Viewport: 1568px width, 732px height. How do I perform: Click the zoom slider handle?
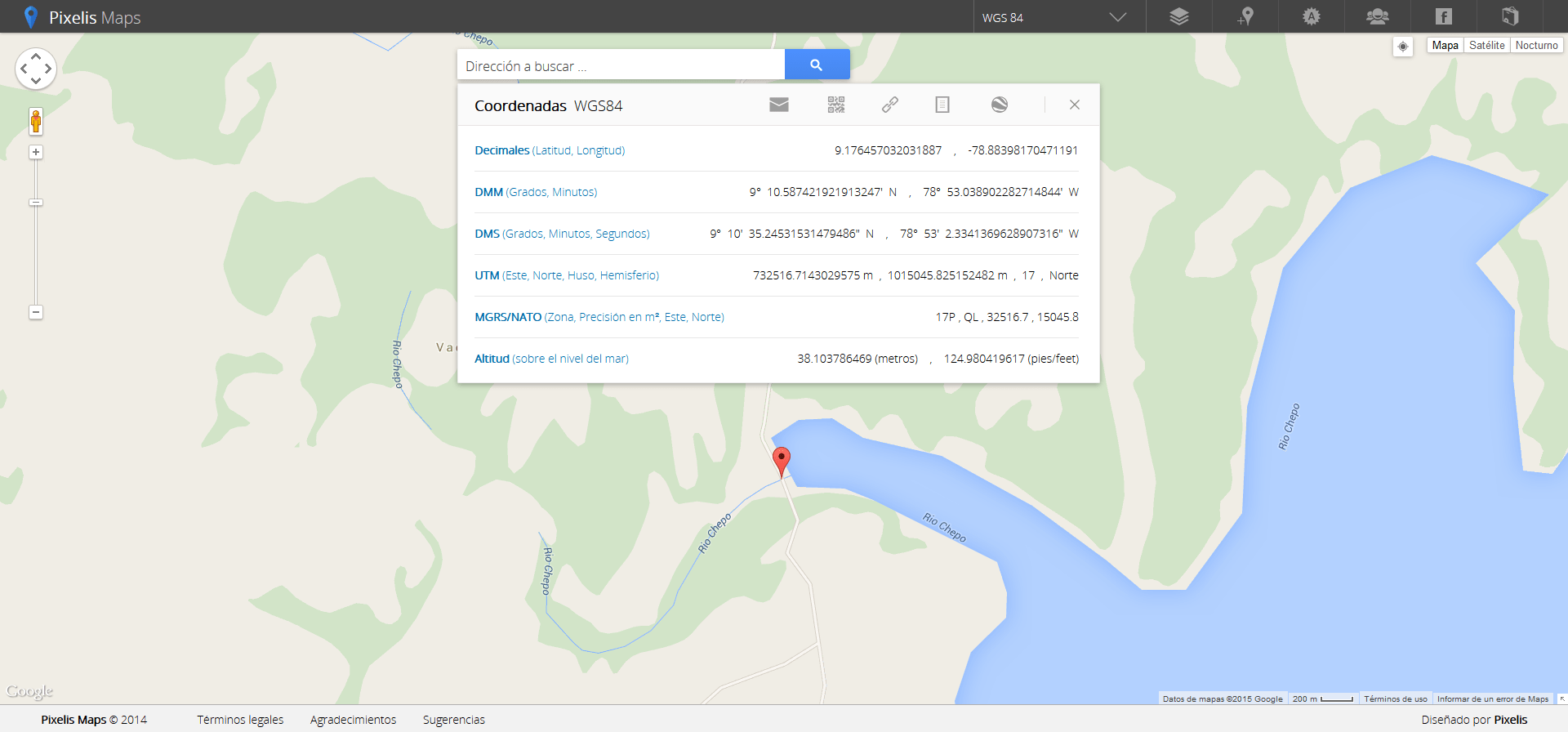click(x=36, y=203)
